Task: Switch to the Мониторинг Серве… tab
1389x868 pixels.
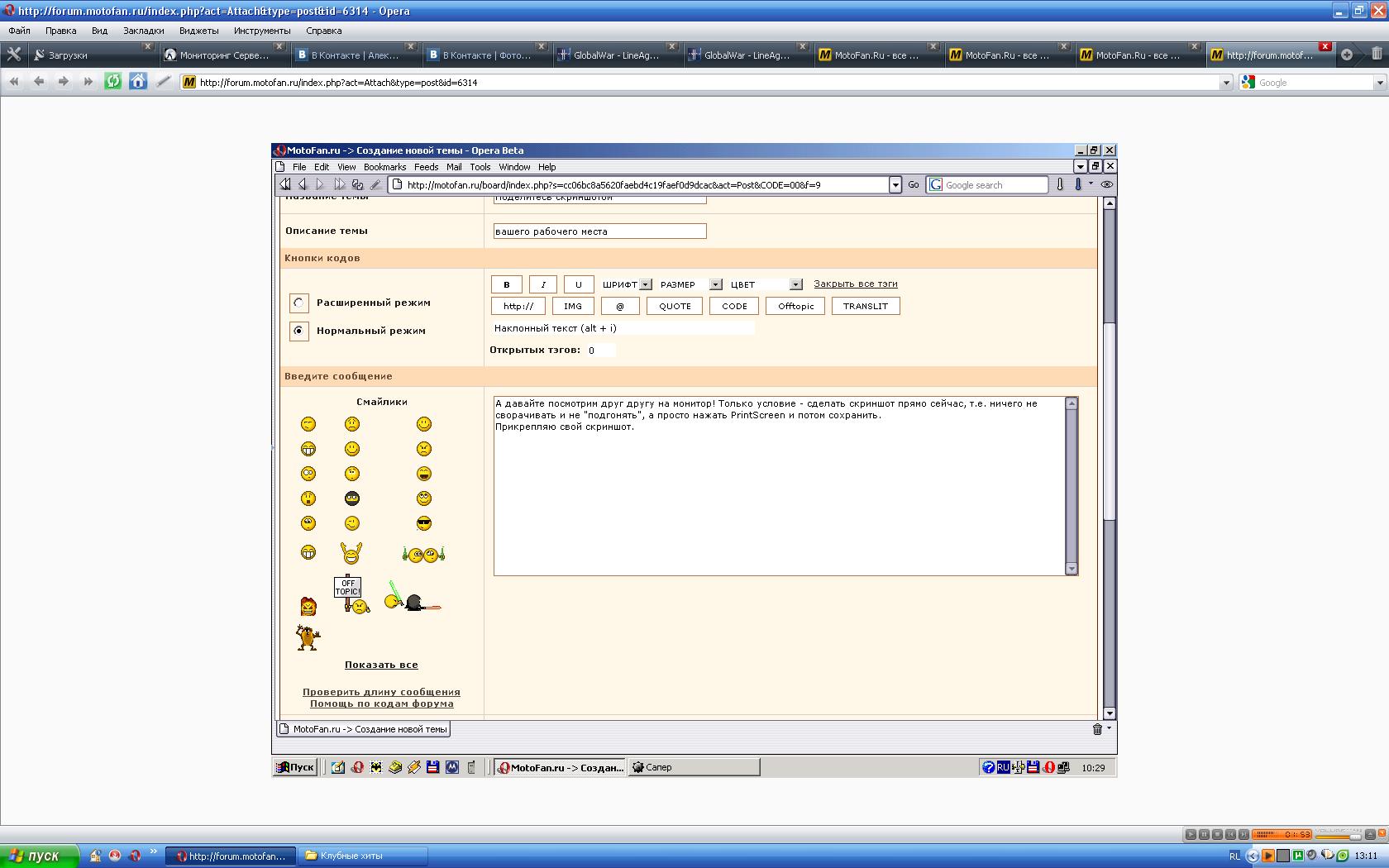Action: click(x=223, y=55)
